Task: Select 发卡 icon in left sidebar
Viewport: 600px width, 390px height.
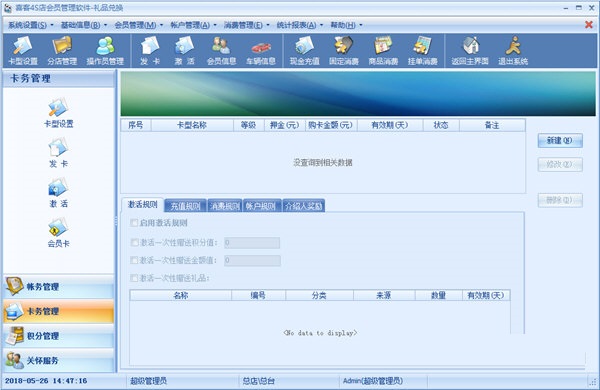Action: pos(59,153)
